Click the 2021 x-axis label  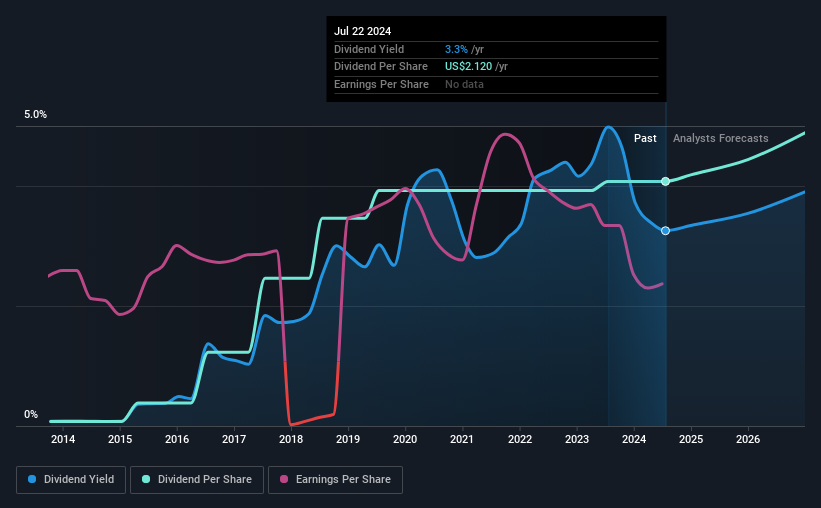[x=462, y=439]
